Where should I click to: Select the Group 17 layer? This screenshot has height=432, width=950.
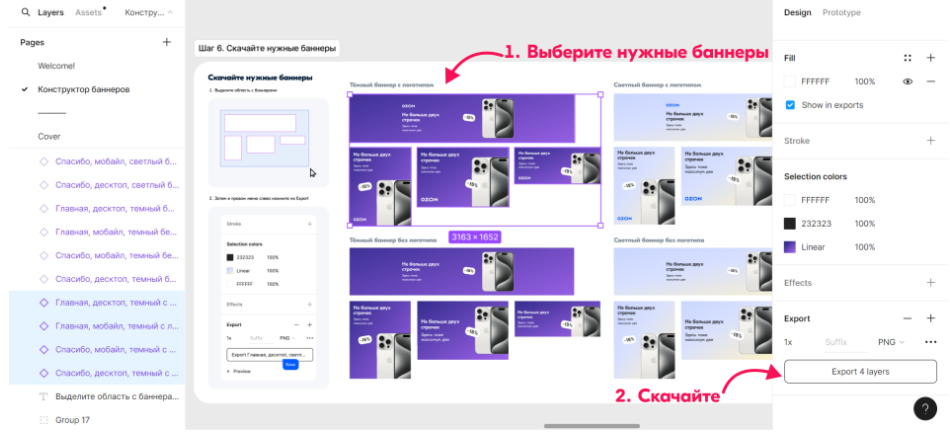[73, 420]
